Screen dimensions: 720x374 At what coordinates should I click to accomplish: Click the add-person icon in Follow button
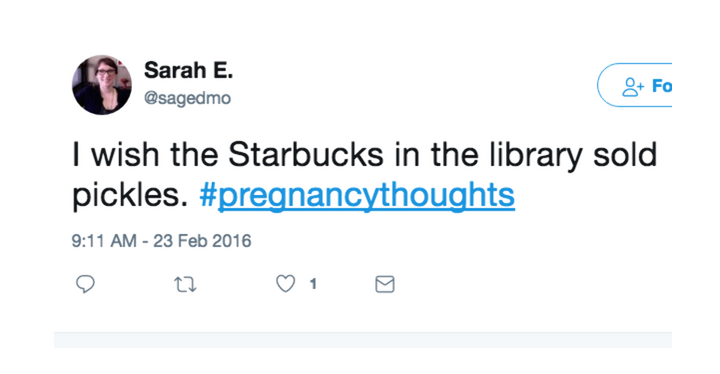(633, 87)
